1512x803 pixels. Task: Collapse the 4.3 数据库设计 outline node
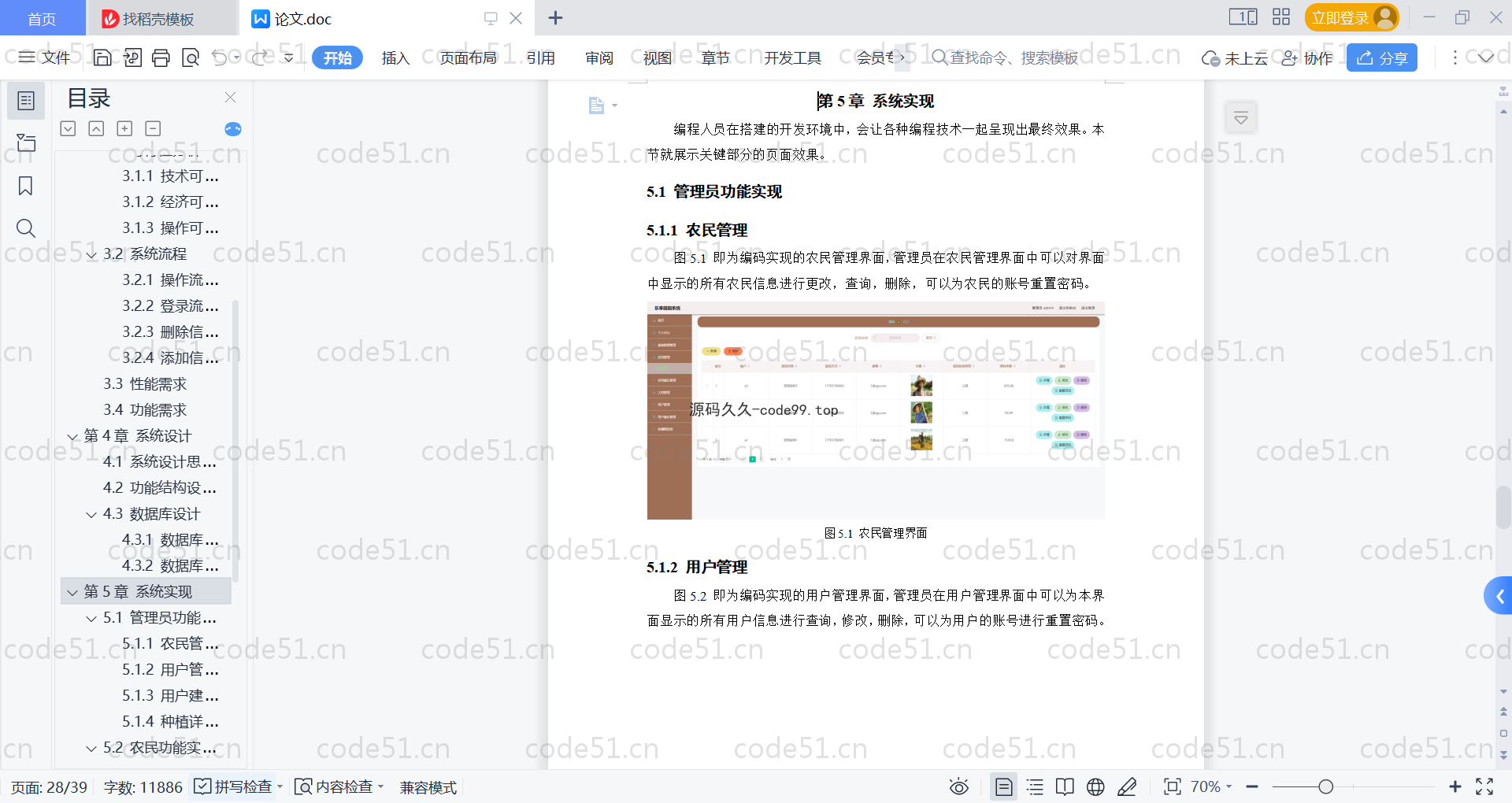click(x=91, y=514)
